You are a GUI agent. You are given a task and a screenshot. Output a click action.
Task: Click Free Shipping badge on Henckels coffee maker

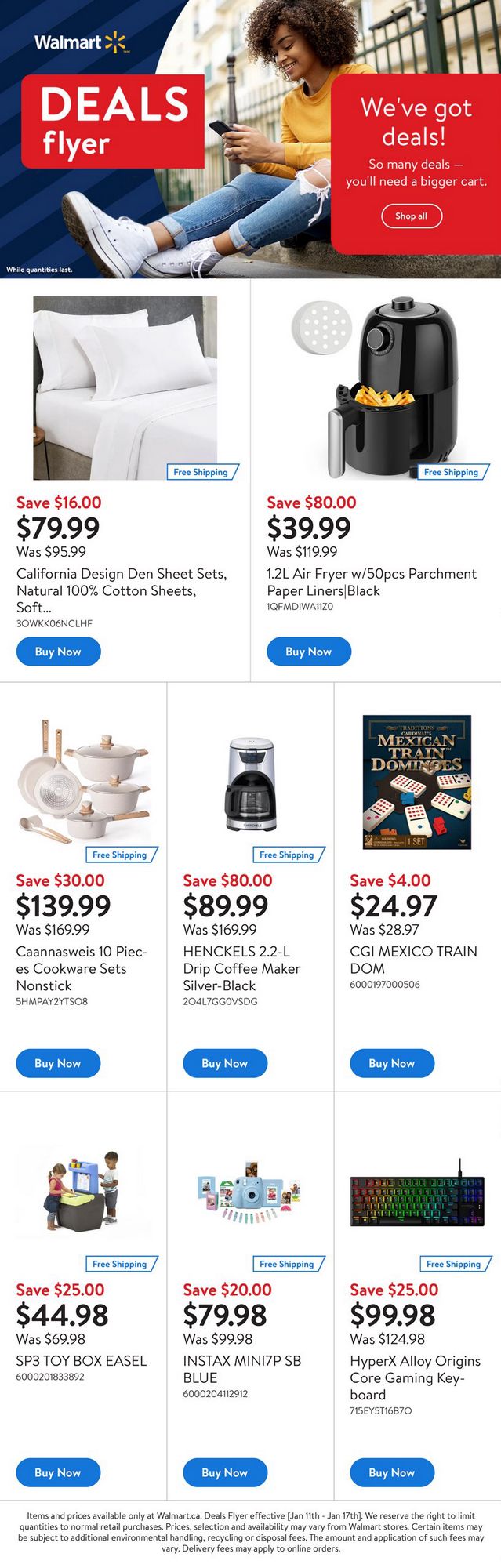click(287, 855)
